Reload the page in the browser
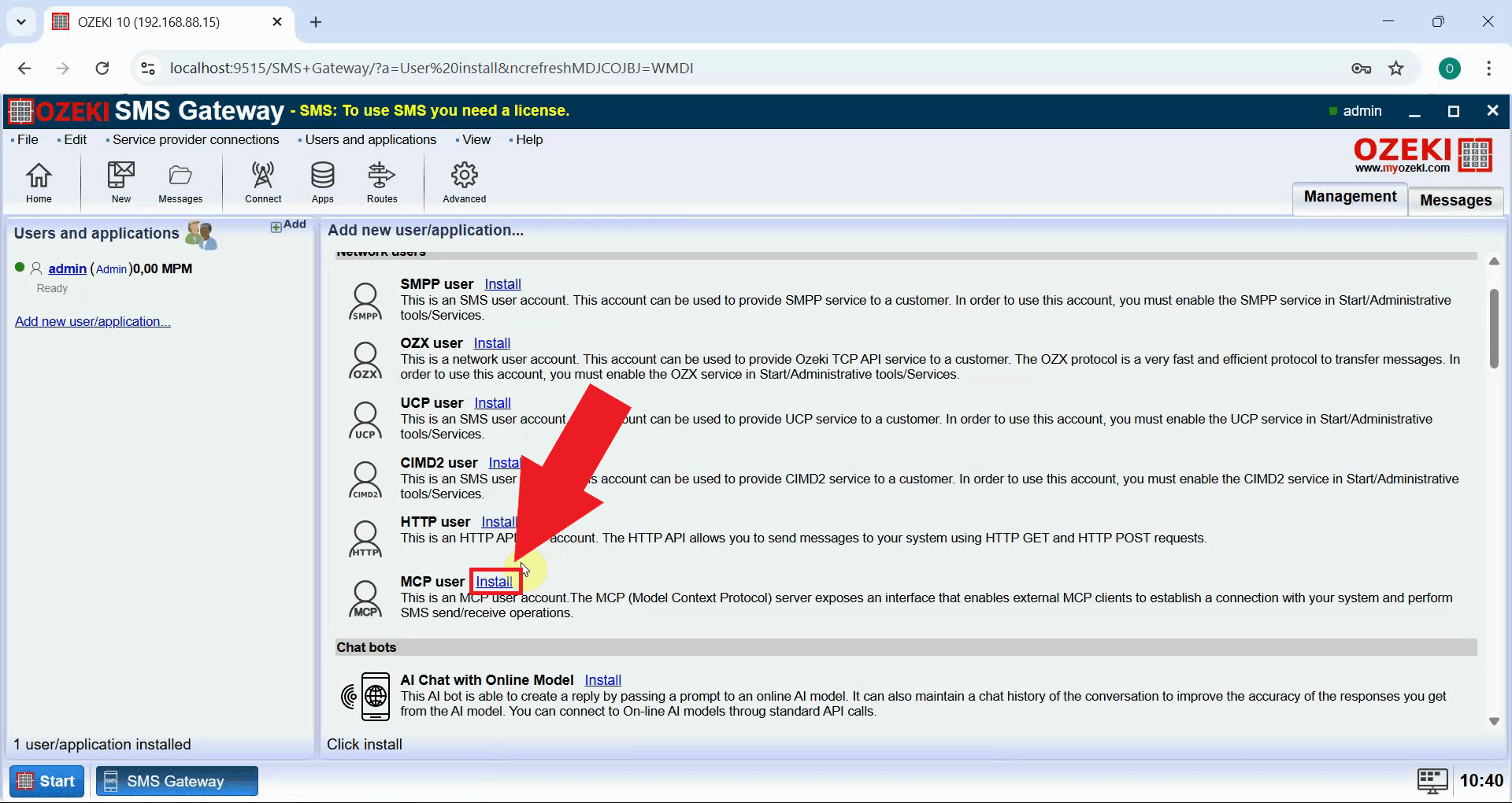 pyautogui.click(x=102, y=68)
